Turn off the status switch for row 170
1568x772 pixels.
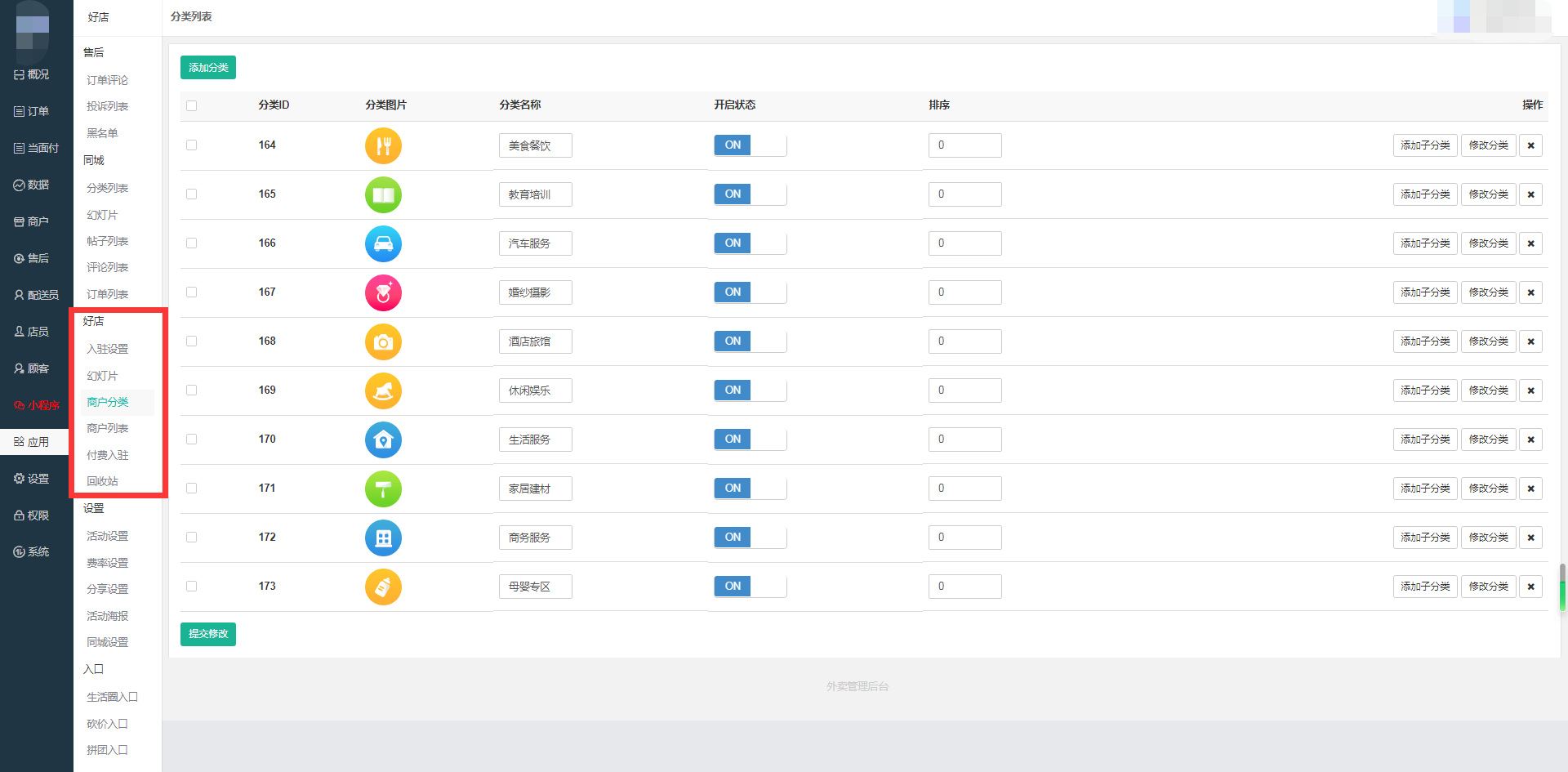point(750,440)
